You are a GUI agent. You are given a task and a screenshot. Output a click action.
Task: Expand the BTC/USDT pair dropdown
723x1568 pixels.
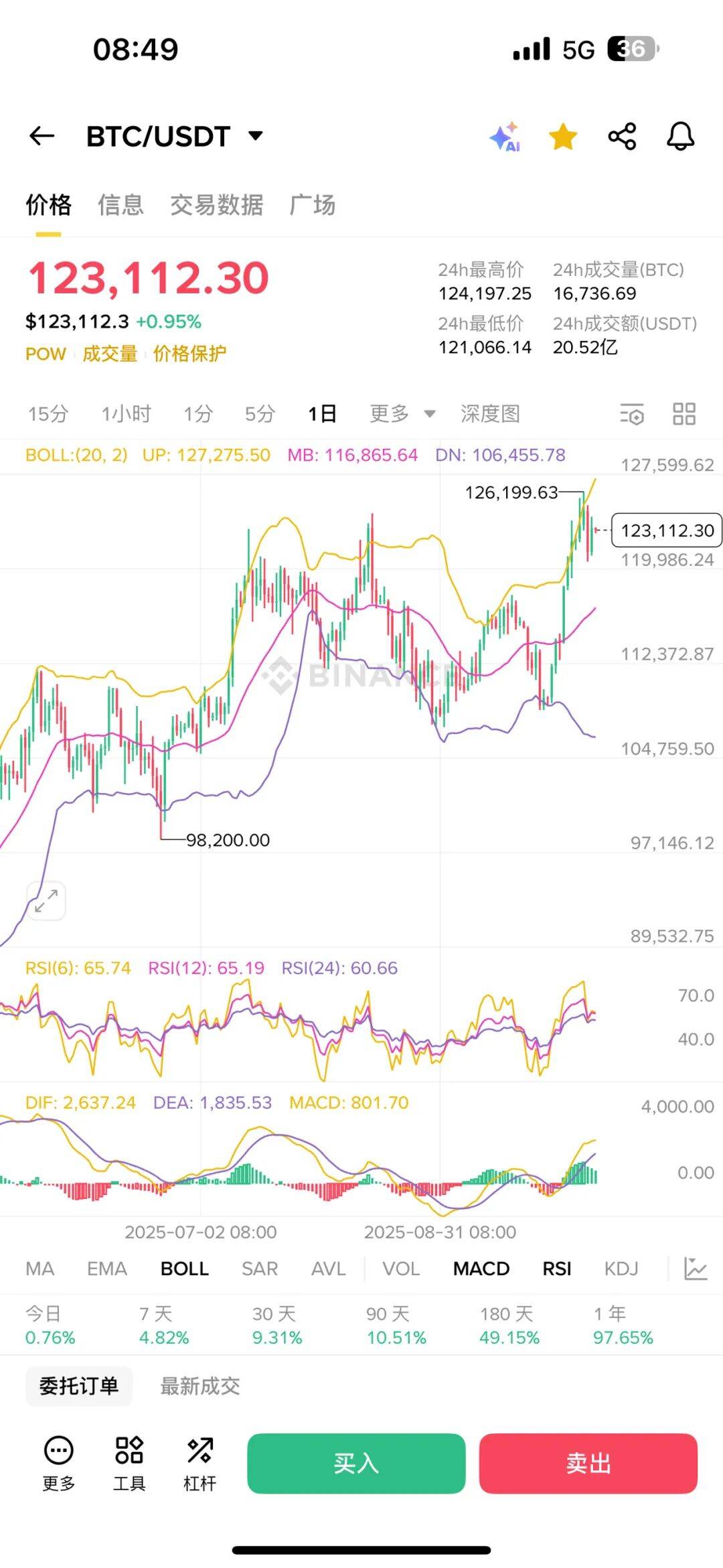255,137
